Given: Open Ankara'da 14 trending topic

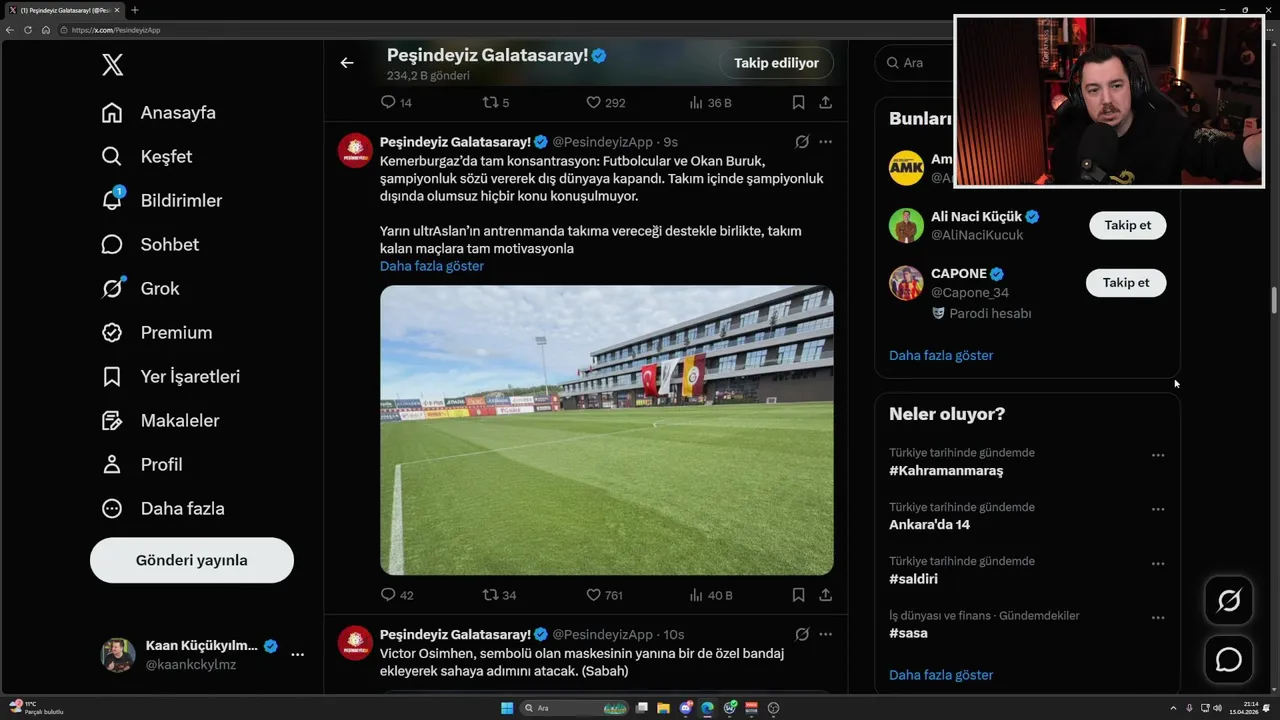Looking at the screenshot, I should click(x=929, y=525).
